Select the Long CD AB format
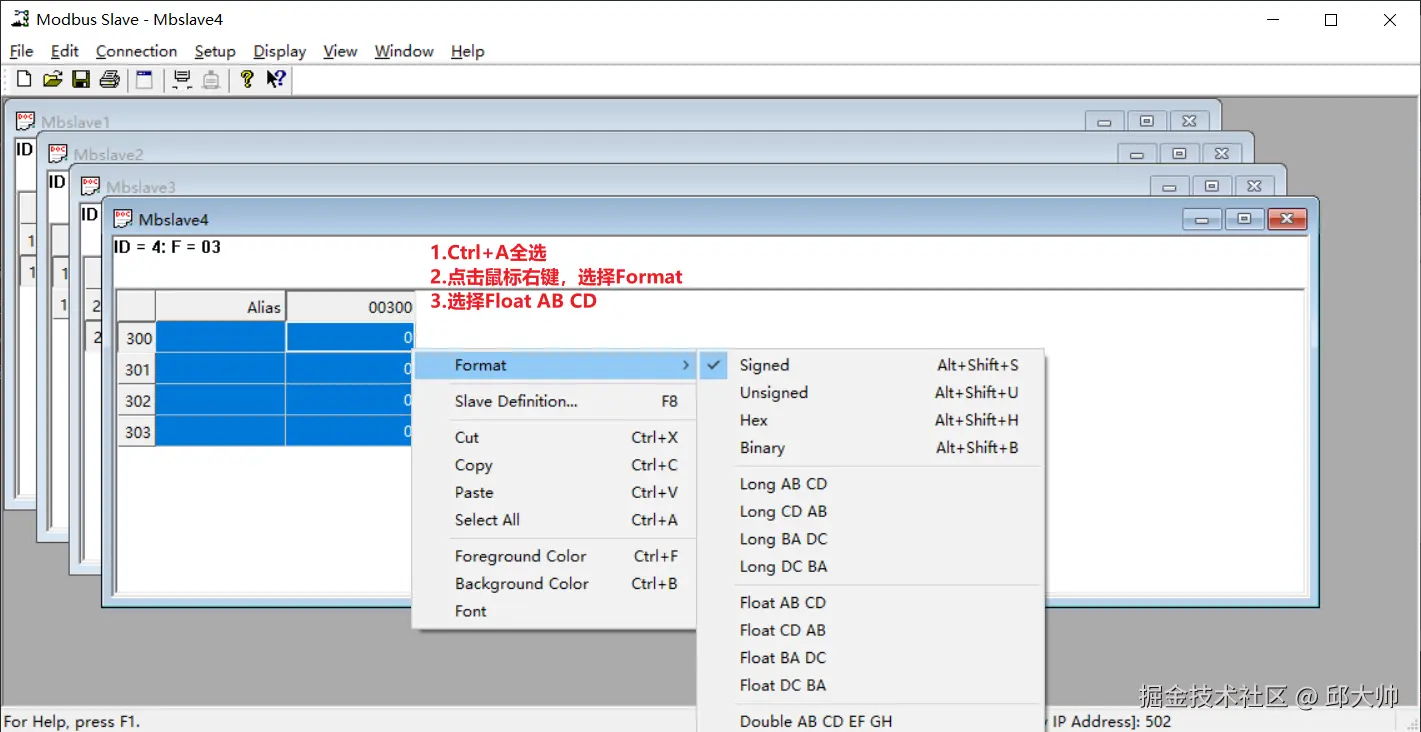The image size is (1421, 732). point(871,511)
